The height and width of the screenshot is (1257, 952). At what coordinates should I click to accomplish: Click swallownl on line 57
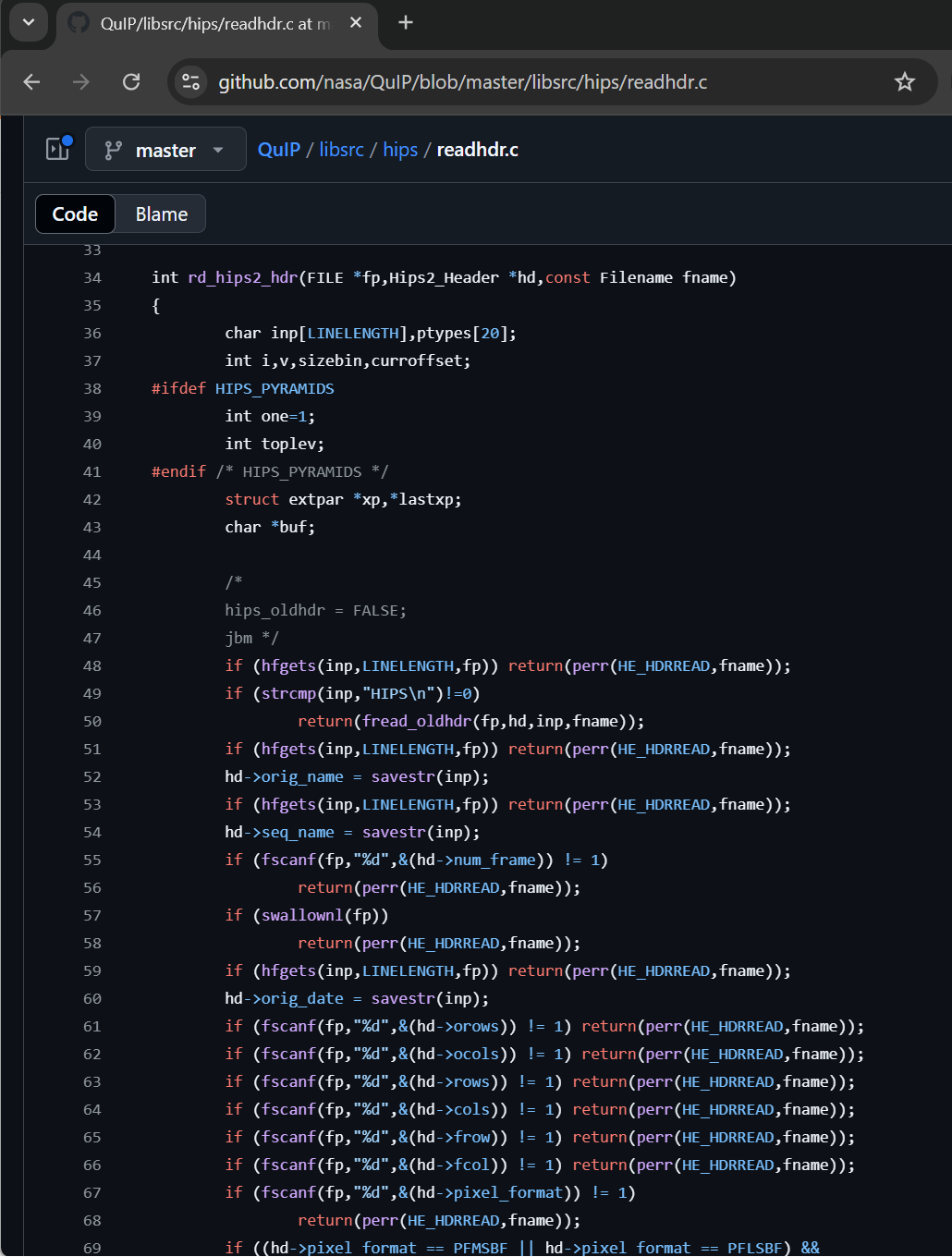(x=303, y=915)
